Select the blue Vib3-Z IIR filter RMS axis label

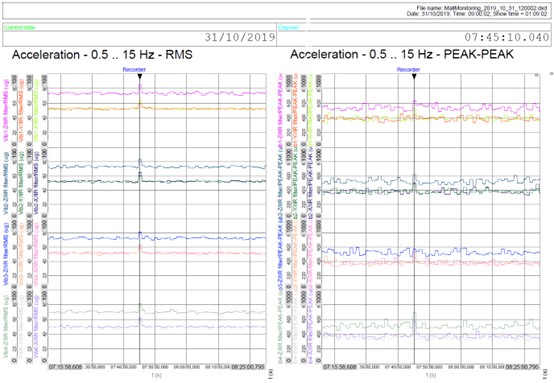click(x=6, y=255)
